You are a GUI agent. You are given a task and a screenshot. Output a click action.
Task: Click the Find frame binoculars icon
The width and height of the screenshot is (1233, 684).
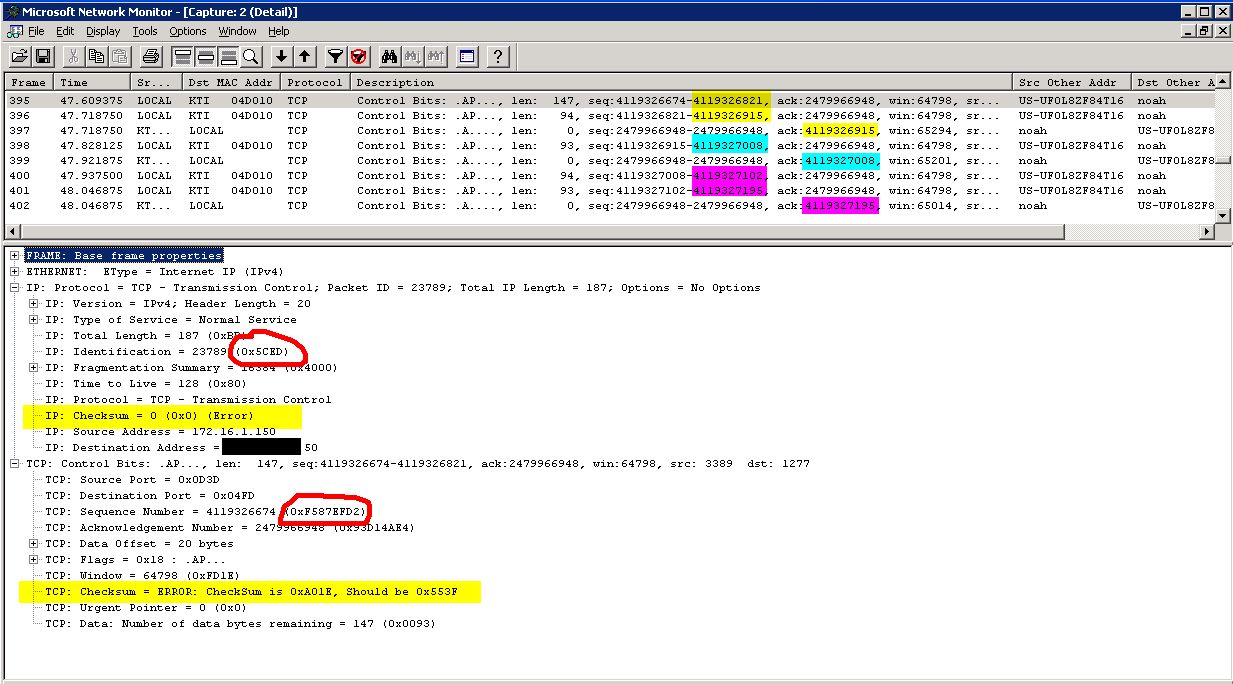tap(390, 56)
